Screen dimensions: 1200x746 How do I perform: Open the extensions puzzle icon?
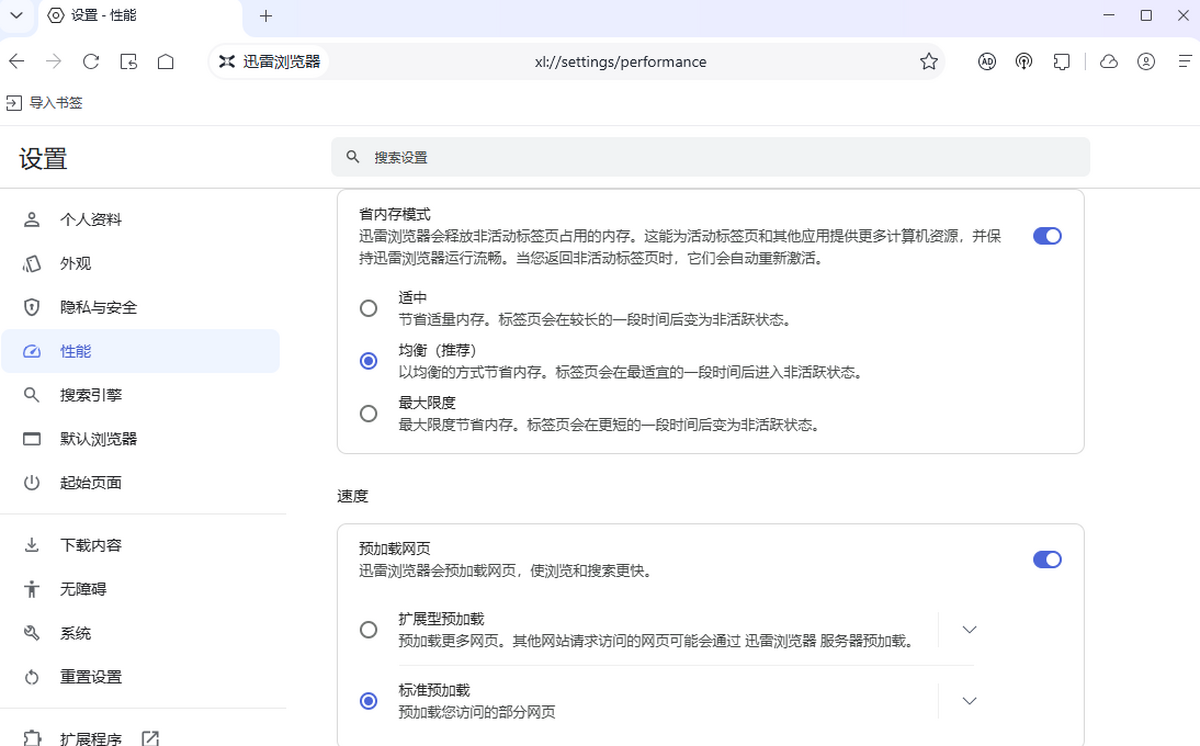click(x=1062, y=62)
